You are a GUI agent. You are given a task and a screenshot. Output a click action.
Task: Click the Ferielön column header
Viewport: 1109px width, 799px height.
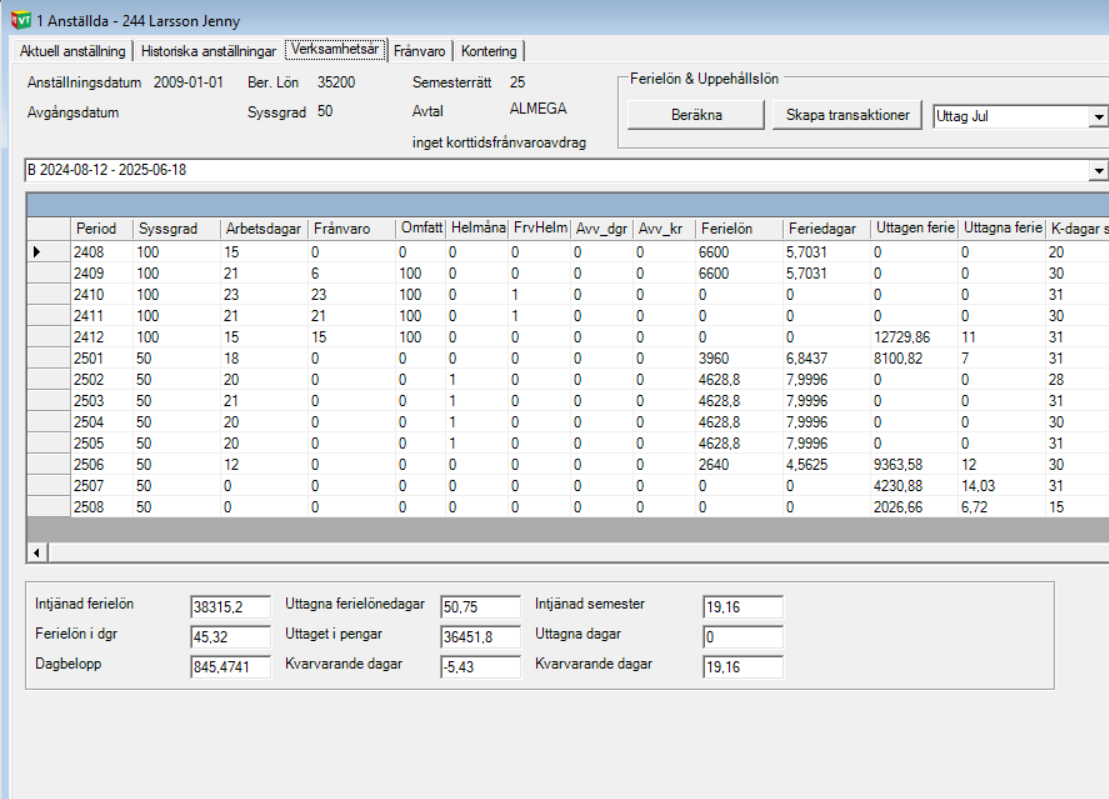coord(739,228)
